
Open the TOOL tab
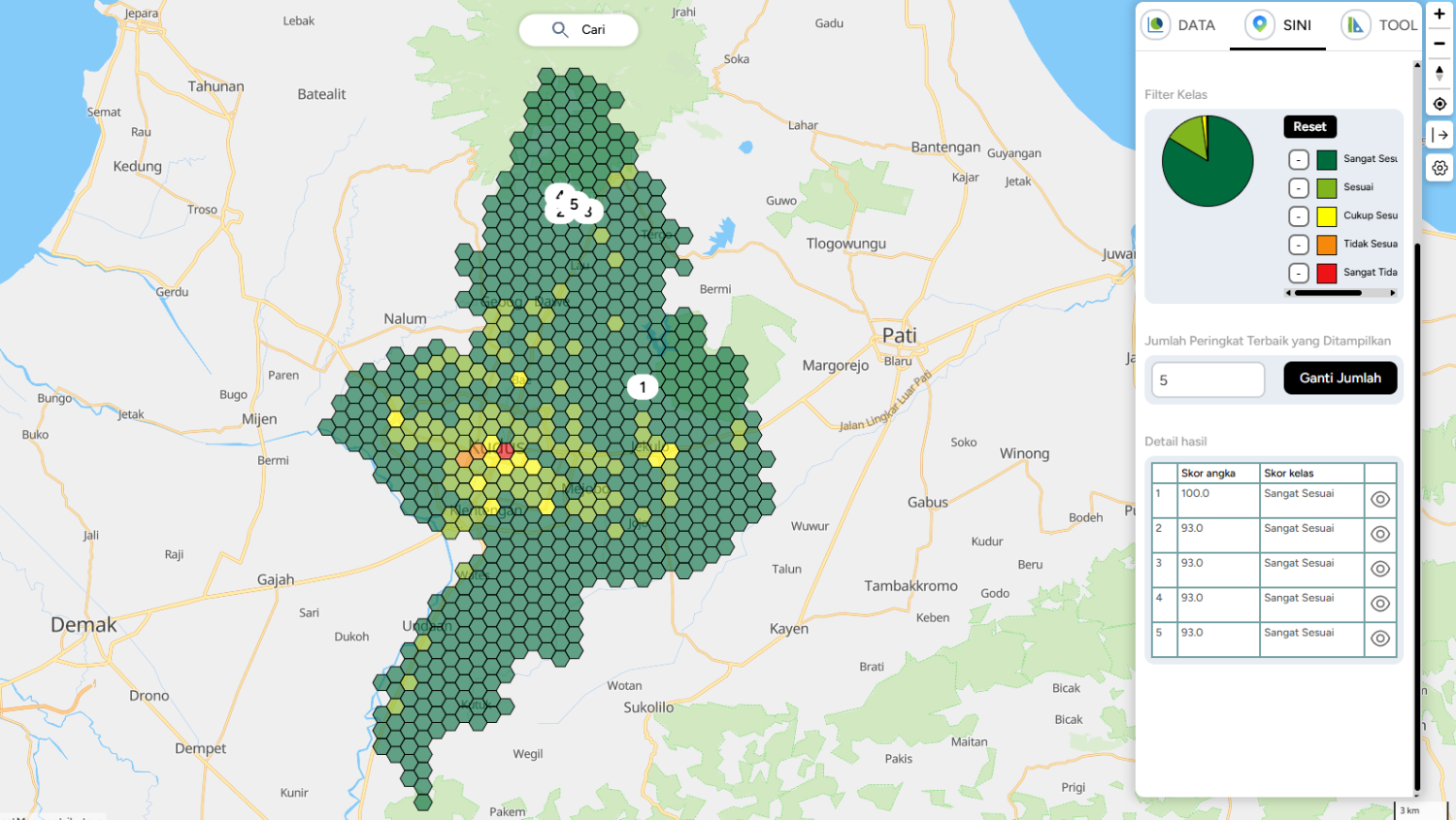(x=1380, y=25)
